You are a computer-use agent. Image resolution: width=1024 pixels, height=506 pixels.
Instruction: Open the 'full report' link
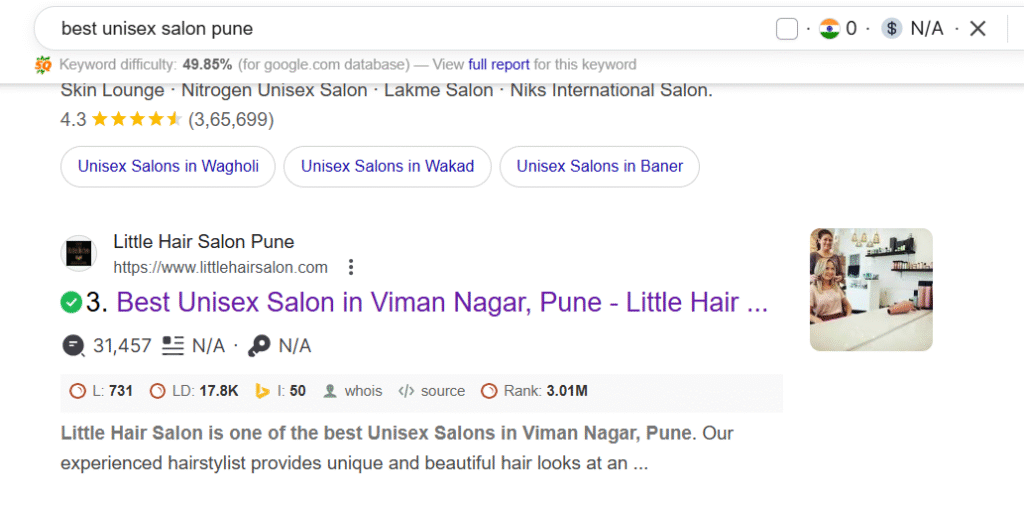(x=499, y=65)
